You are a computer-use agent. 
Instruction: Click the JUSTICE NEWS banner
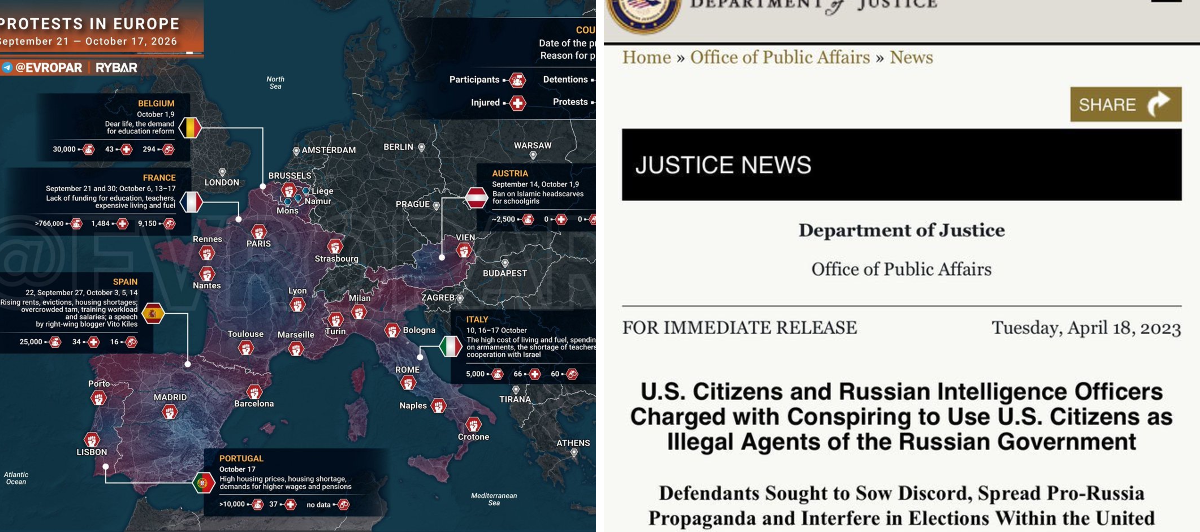[902, 165]
